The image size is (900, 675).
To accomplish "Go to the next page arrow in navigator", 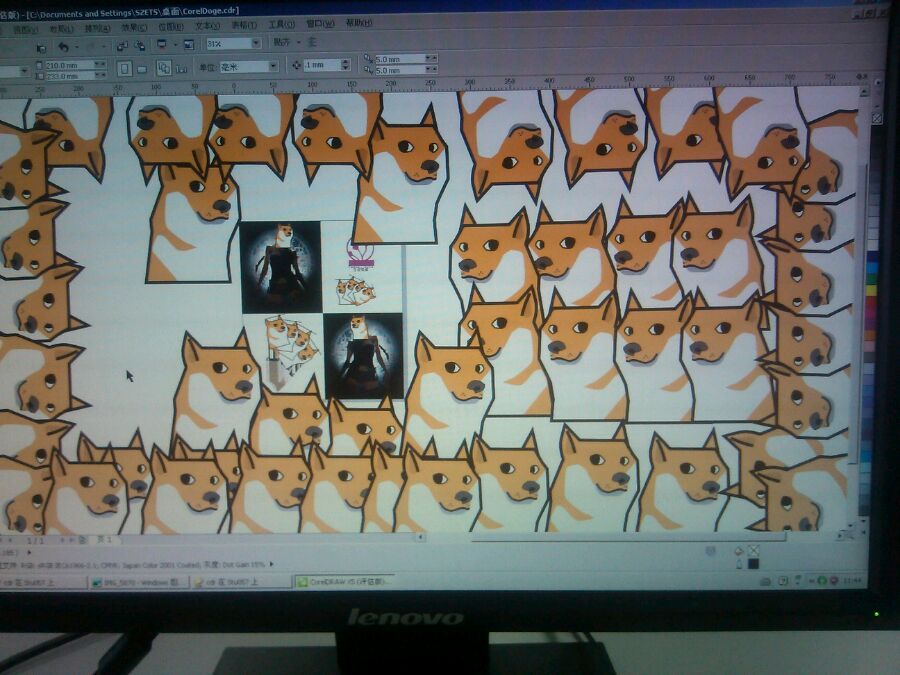I will pyautogui.click(x=63, y=540).
